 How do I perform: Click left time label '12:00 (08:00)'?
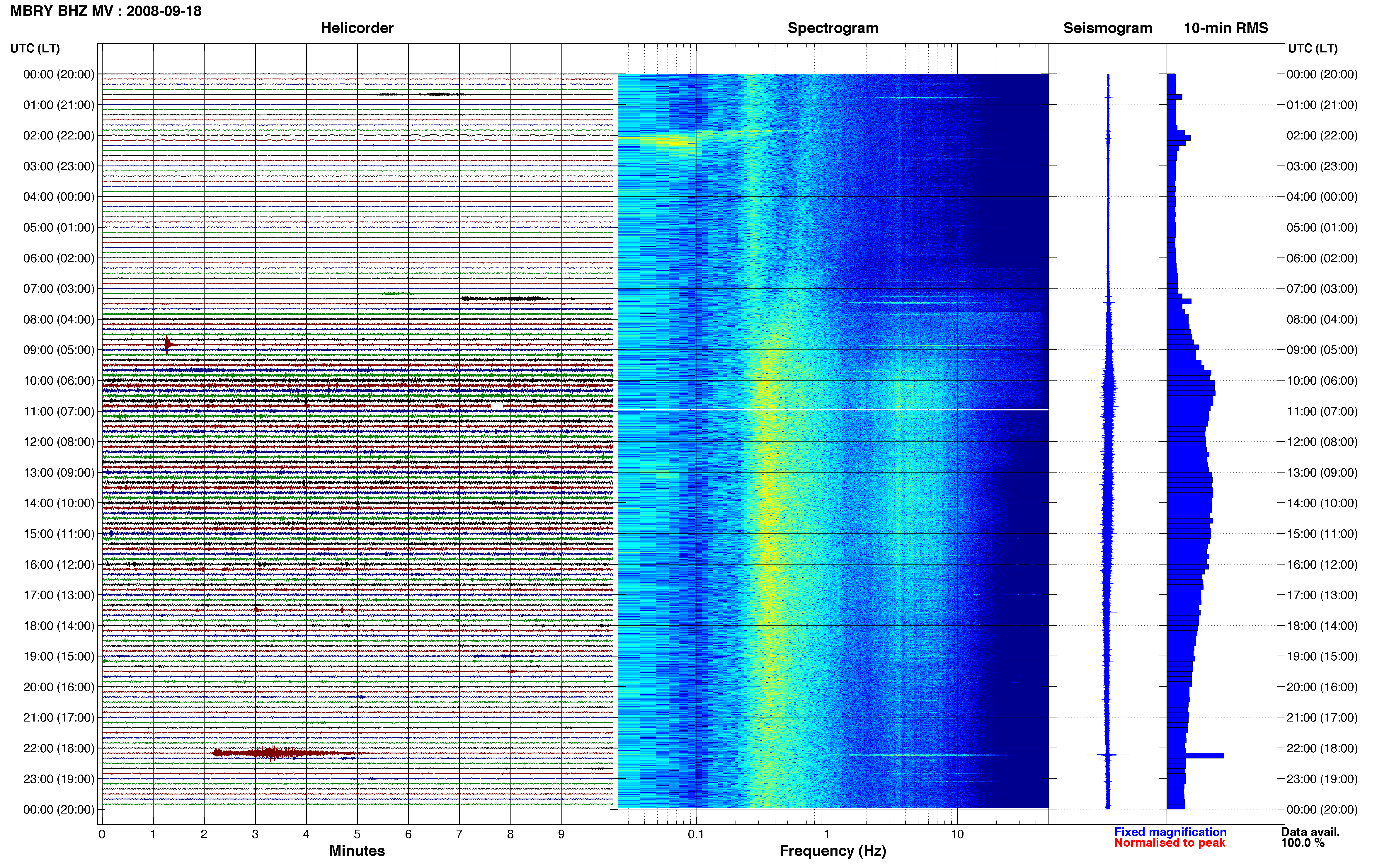point(59,442)
